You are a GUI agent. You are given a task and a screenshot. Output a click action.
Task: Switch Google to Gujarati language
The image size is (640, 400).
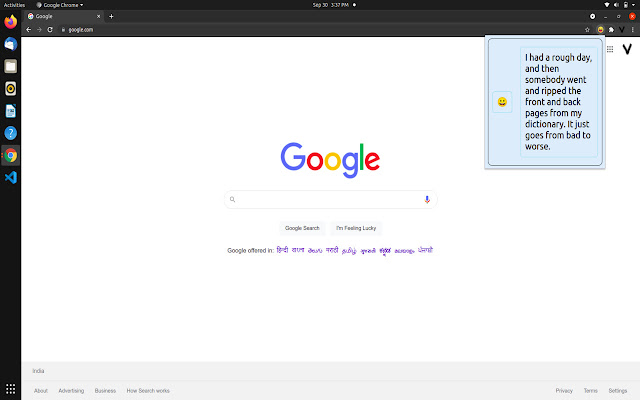tap(368, 250)
